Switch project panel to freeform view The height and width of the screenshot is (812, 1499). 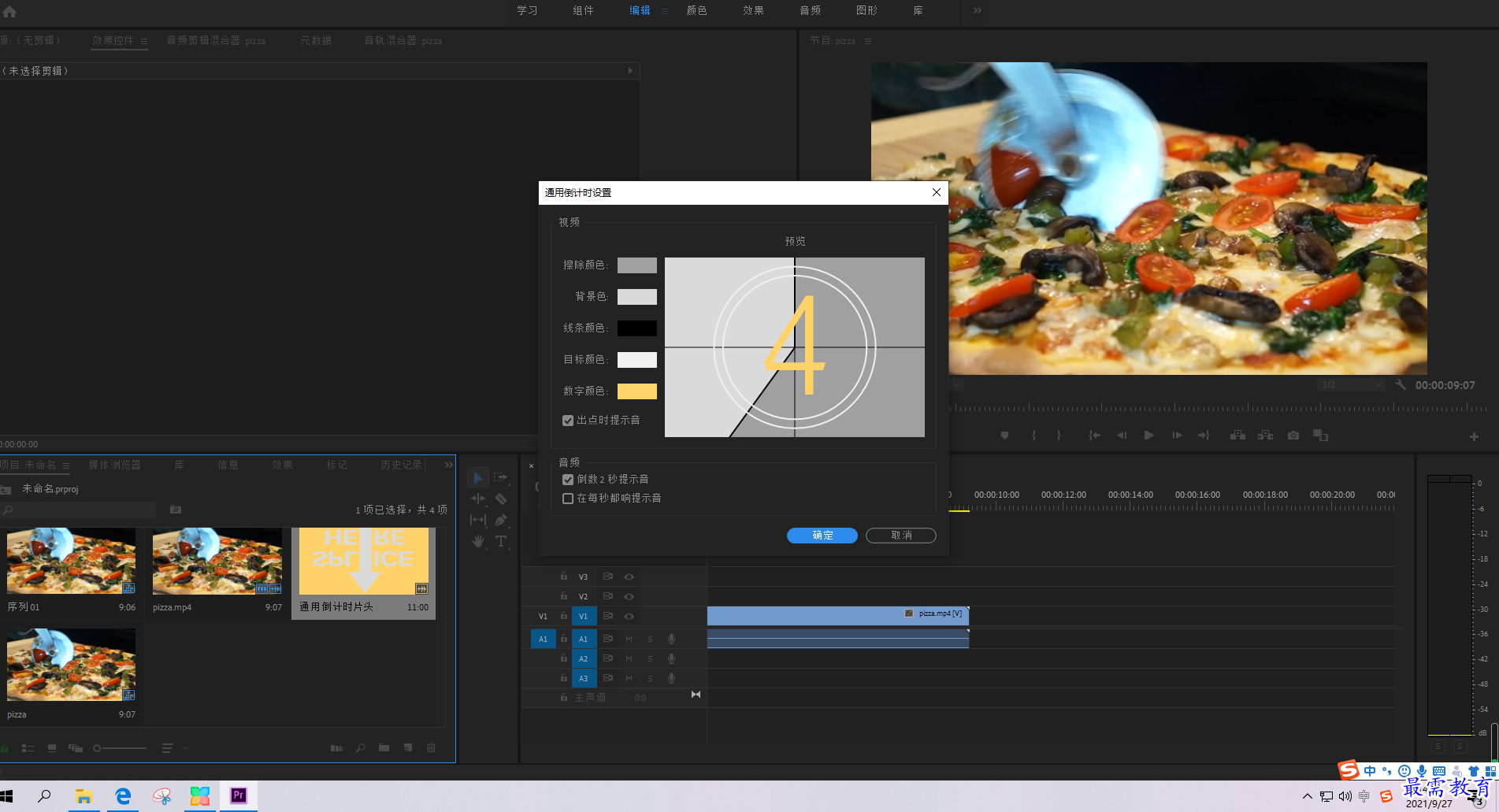tap(76, 748)
